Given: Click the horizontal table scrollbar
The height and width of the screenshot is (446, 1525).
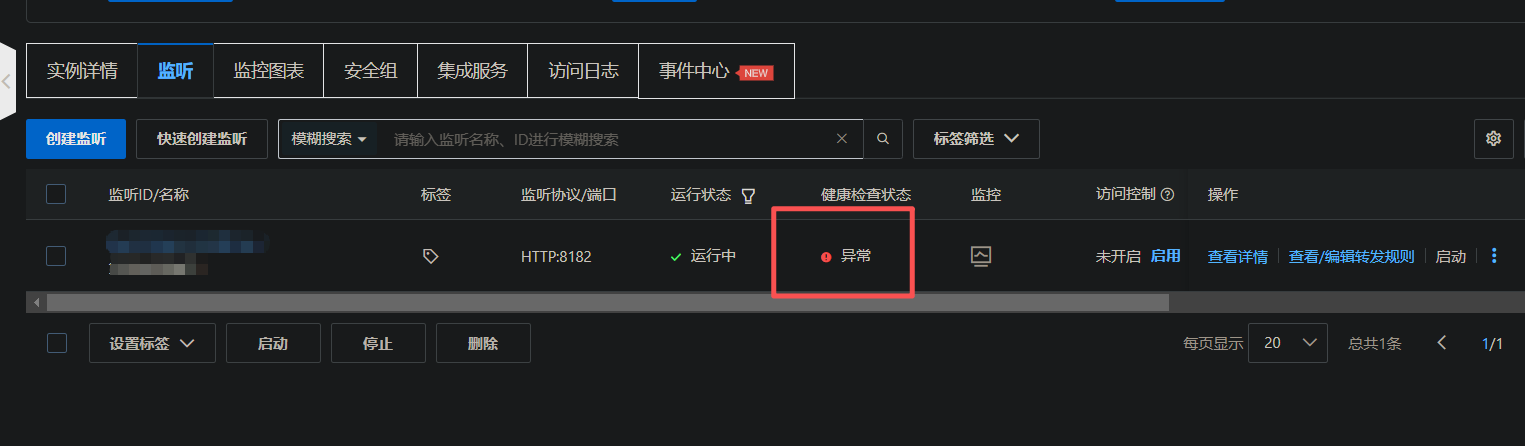Looking at the screenshot, I should (x=607, y=302).
